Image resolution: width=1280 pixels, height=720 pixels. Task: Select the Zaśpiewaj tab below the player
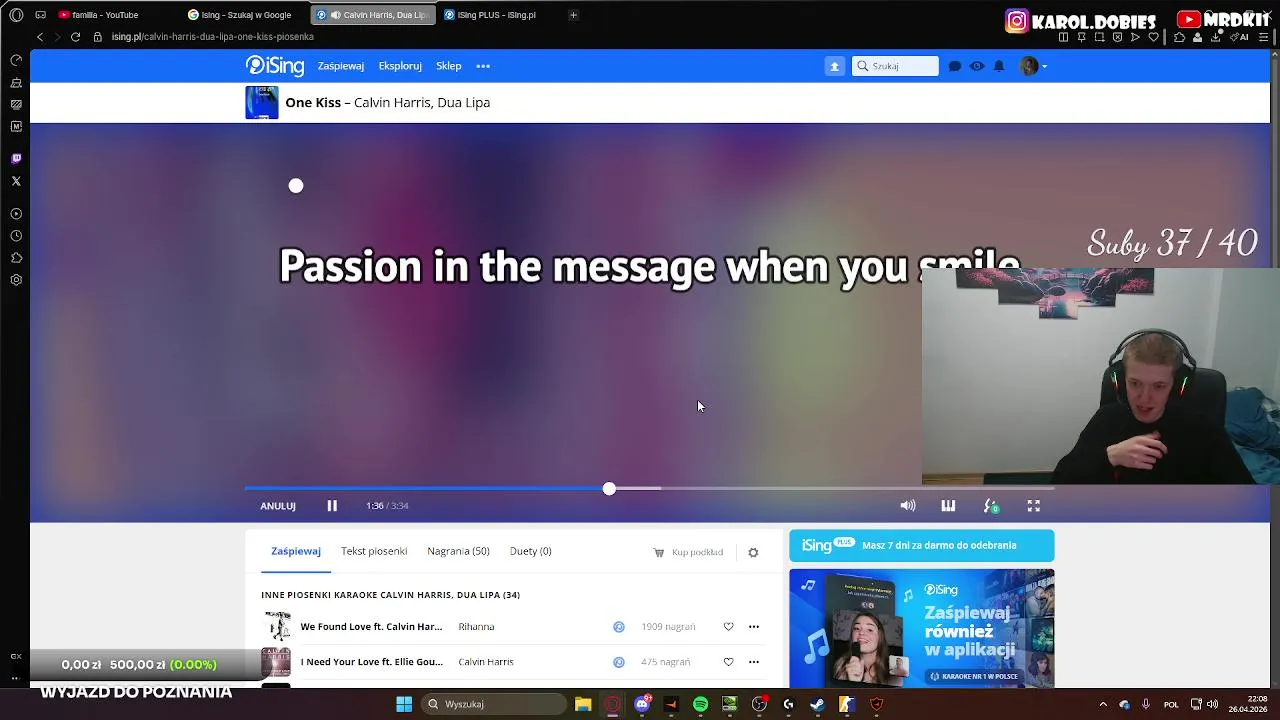[296, 551]
